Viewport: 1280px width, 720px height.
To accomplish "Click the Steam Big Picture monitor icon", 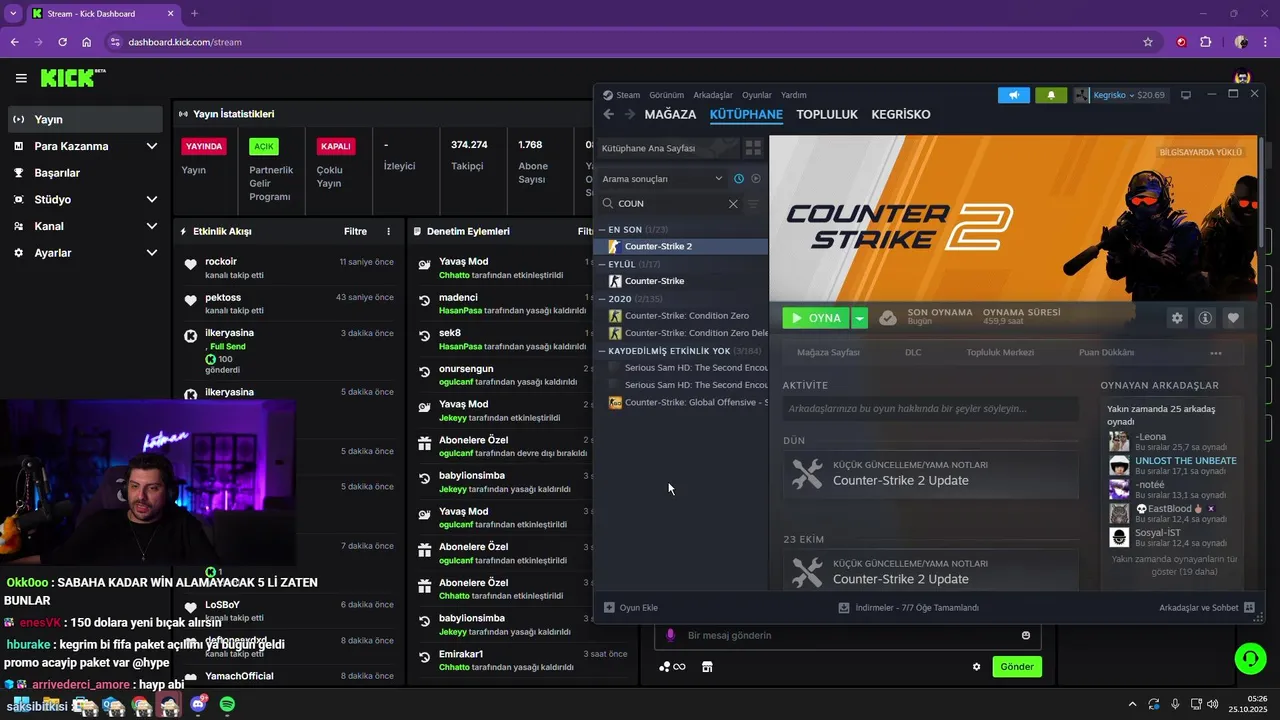I will pos(1186,95).
